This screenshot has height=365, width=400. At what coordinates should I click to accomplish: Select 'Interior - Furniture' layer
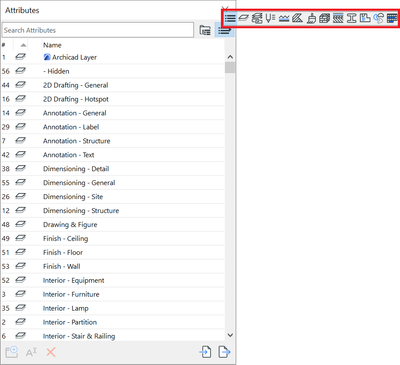[x=113, y=294]
